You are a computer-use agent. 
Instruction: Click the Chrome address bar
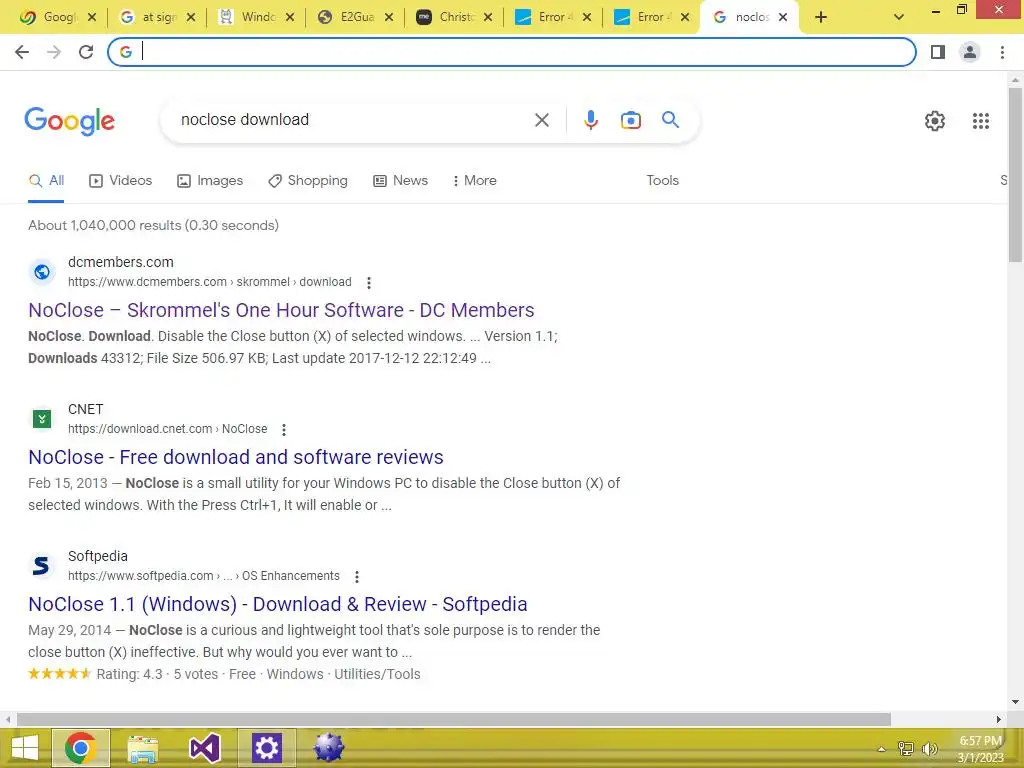(512, 52)
